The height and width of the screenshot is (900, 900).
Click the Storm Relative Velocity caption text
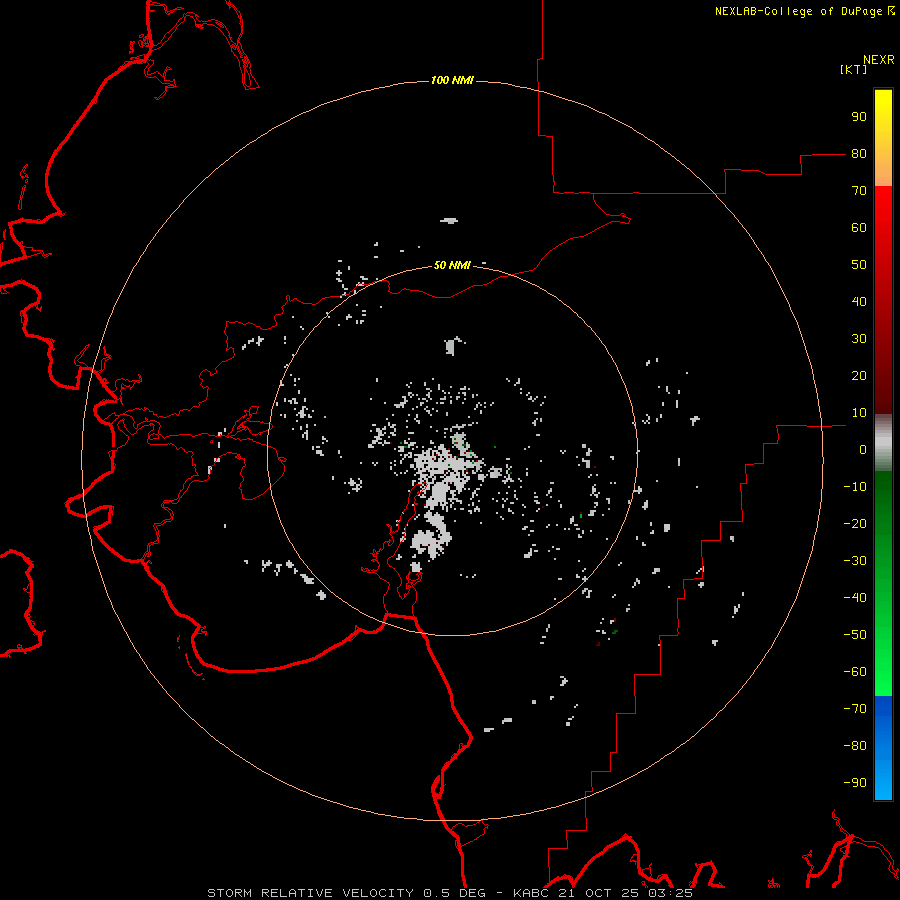(x=449, y=893)
